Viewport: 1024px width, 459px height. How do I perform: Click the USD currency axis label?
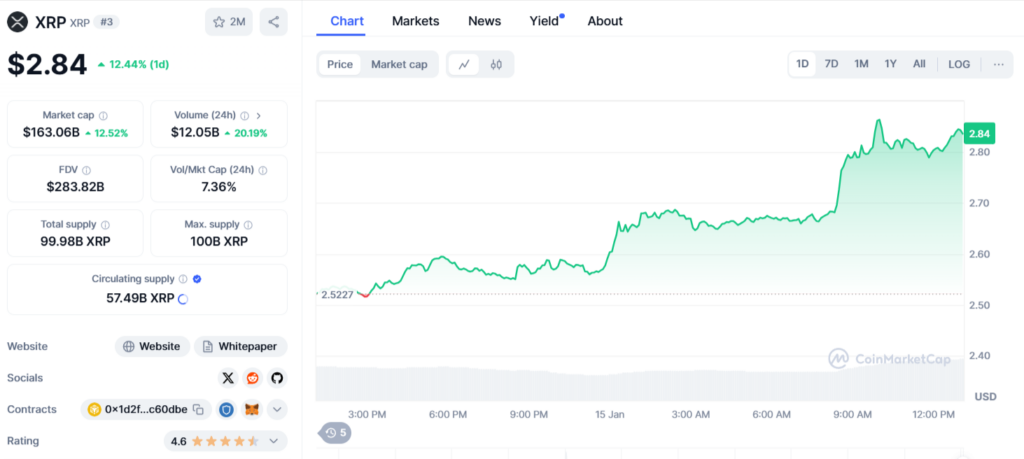[985, 396]
